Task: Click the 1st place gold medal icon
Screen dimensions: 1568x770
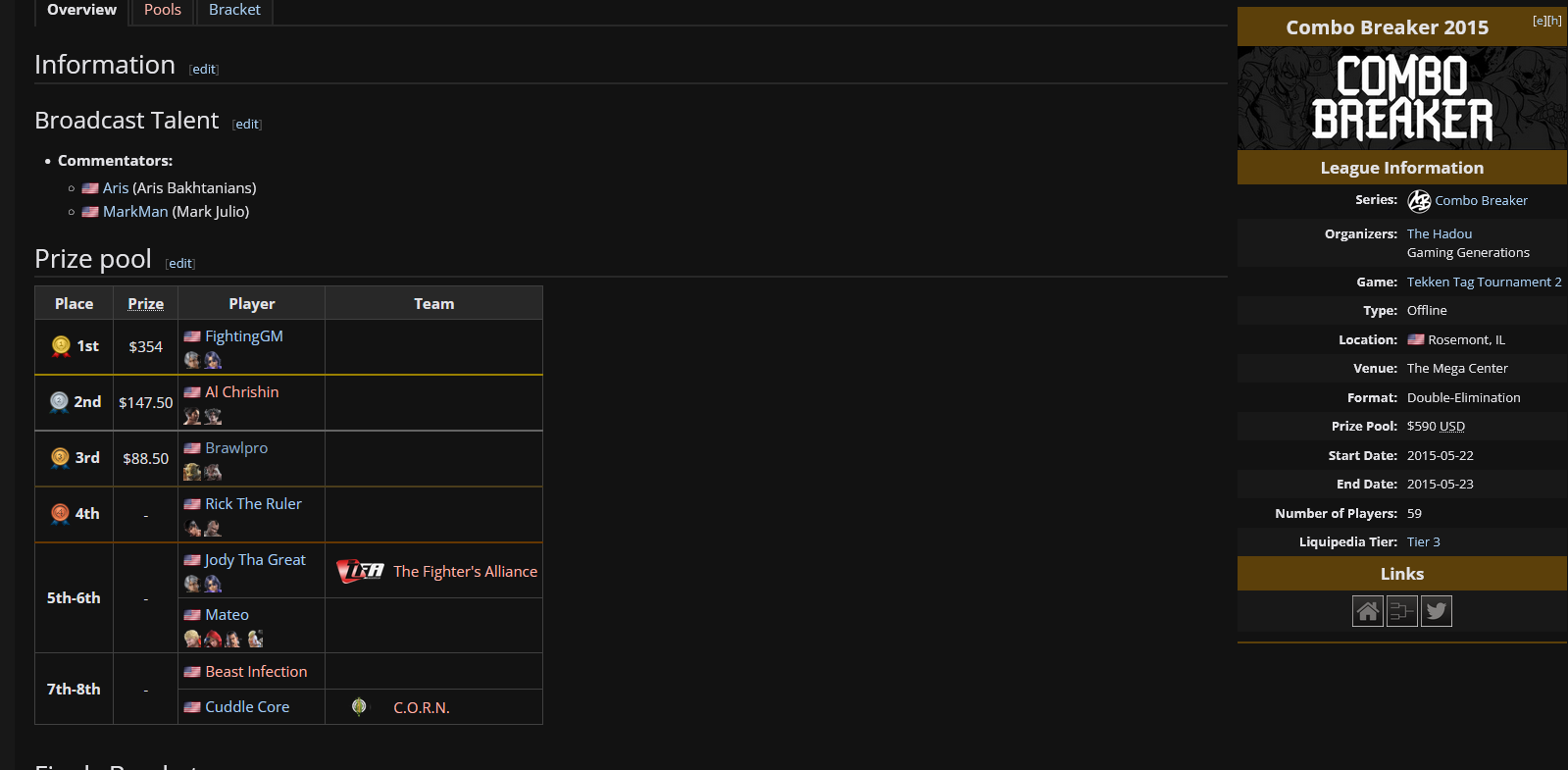Action: (61, 346)
